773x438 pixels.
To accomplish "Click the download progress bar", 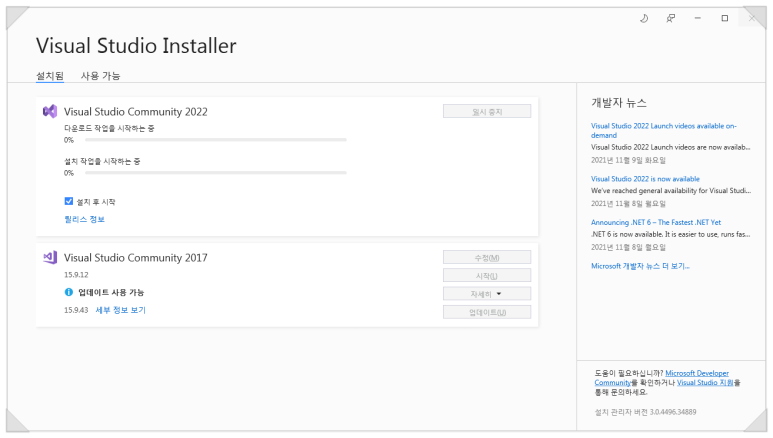I will (x=215, y=140).
